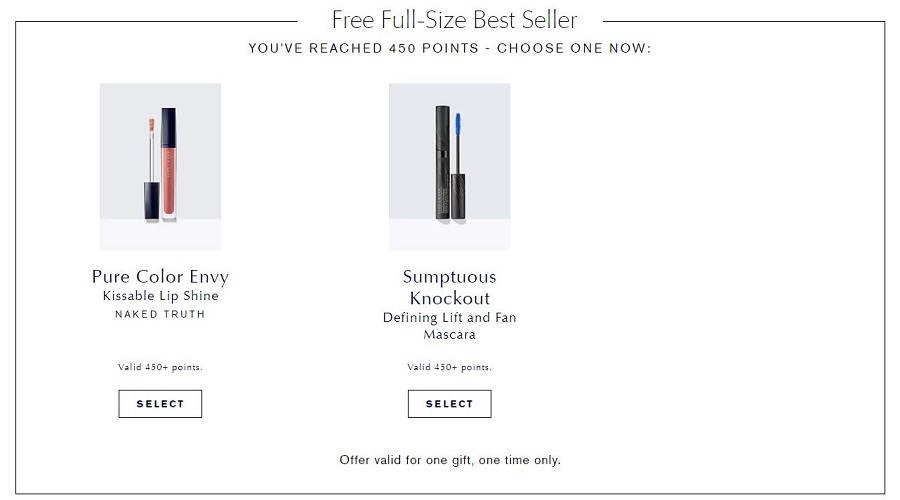Click the lip gloss applicator wand
Screen dimensions: 900x500
tap(152, 169)
